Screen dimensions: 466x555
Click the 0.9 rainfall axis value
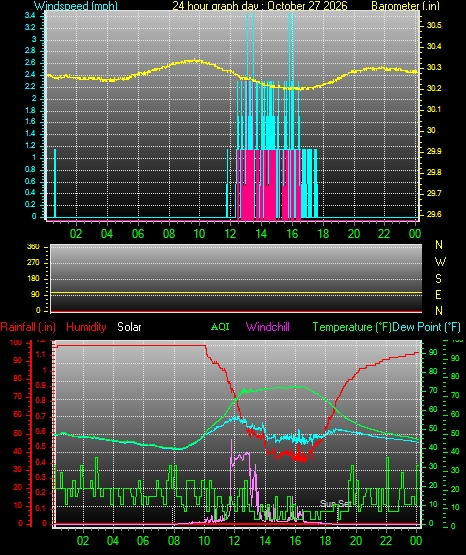[x=41, y=385]
